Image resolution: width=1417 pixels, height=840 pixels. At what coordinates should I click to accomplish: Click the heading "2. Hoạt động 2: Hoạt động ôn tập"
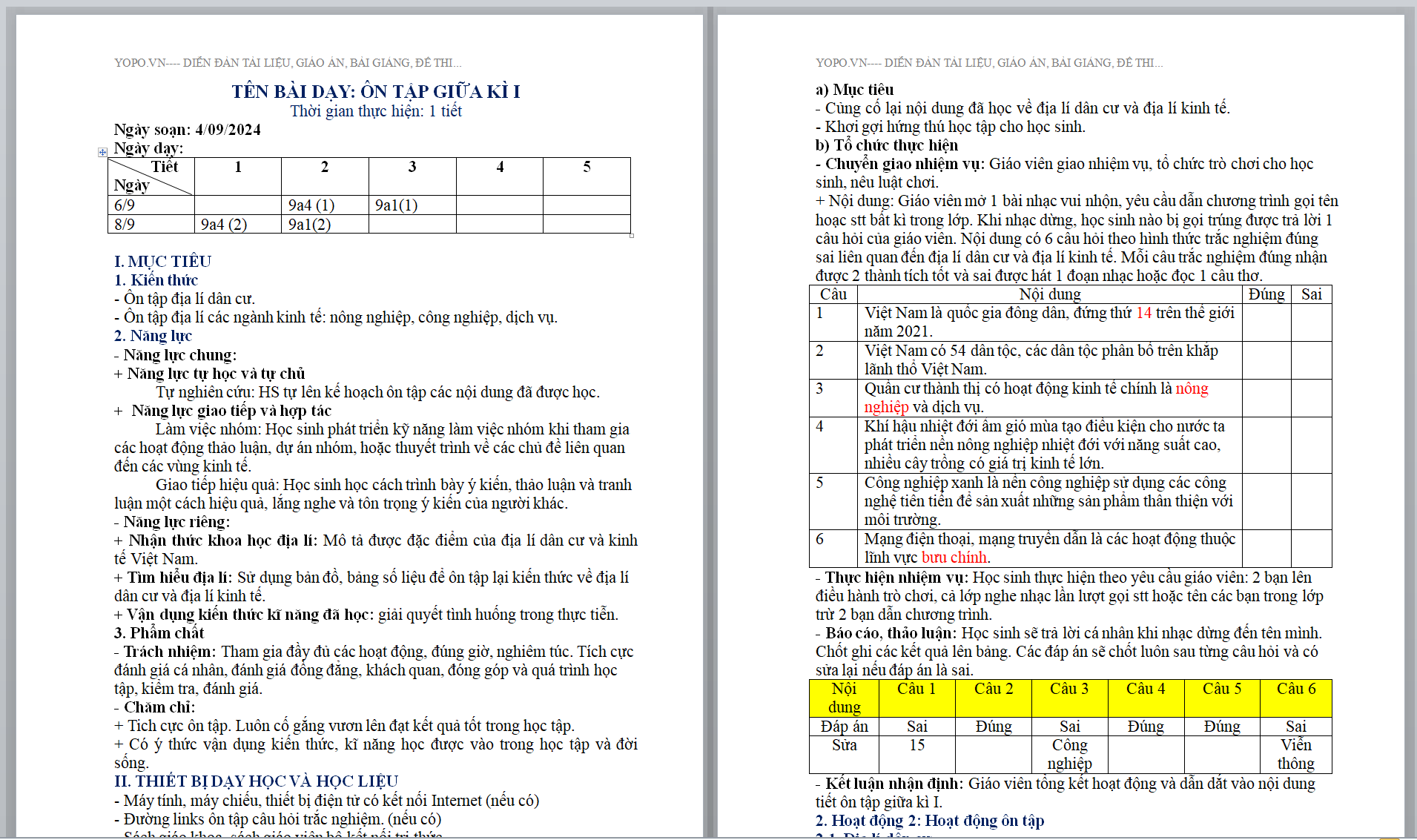(x=930, y=821)
